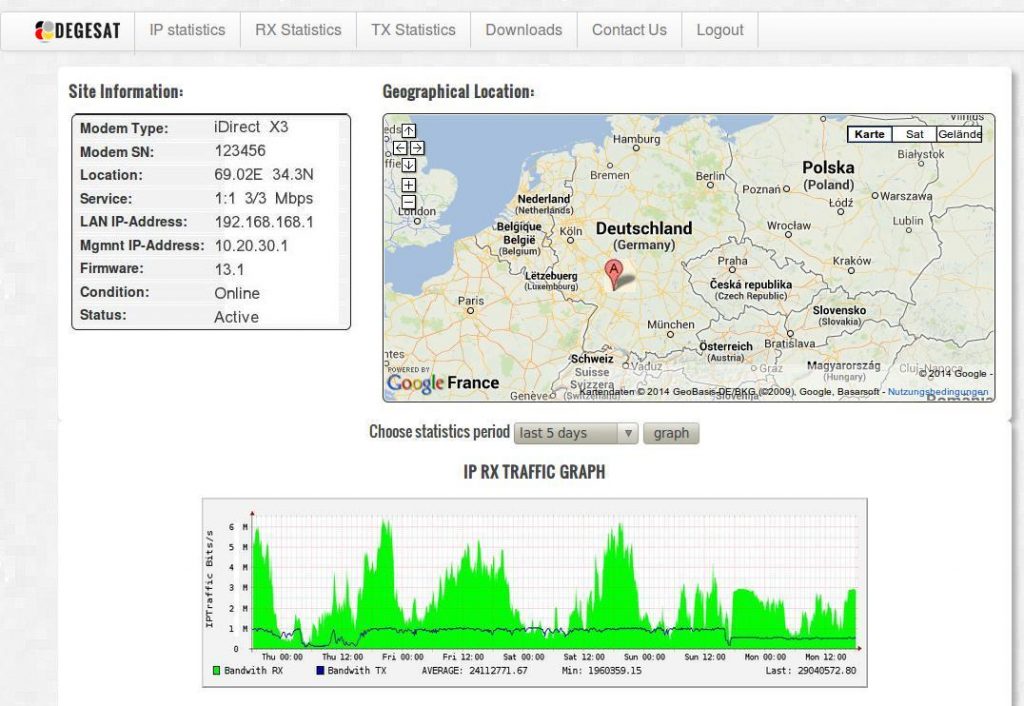This screenshot has width=1024, height=706.
Task: Click the Modem Type value iDirect X3
Action: click(251, 127)
